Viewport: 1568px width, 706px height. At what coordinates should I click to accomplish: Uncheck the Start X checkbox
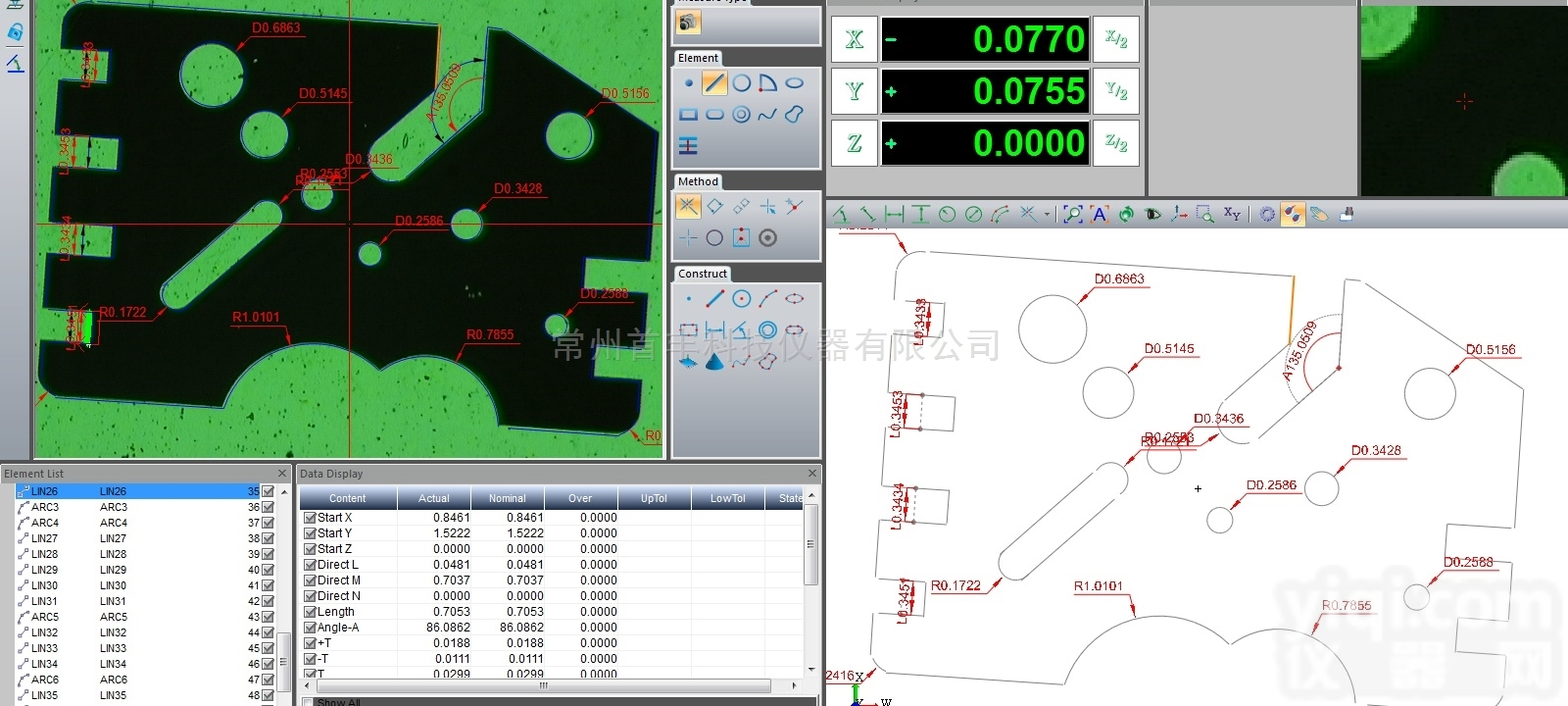[x=310, y=518]
